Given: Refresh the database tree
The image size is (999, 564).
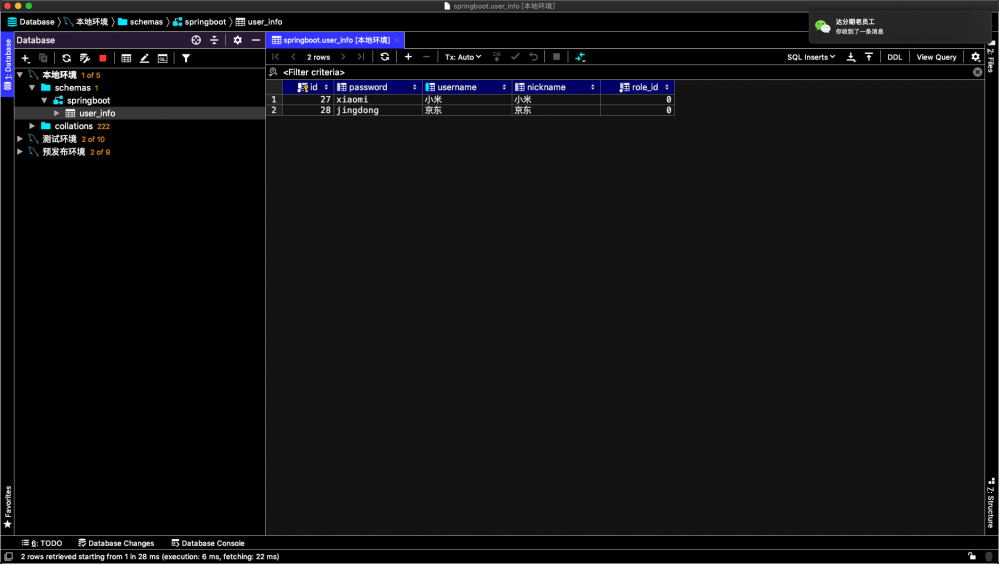Looking at the screenshot, I should tap(66, 58).
